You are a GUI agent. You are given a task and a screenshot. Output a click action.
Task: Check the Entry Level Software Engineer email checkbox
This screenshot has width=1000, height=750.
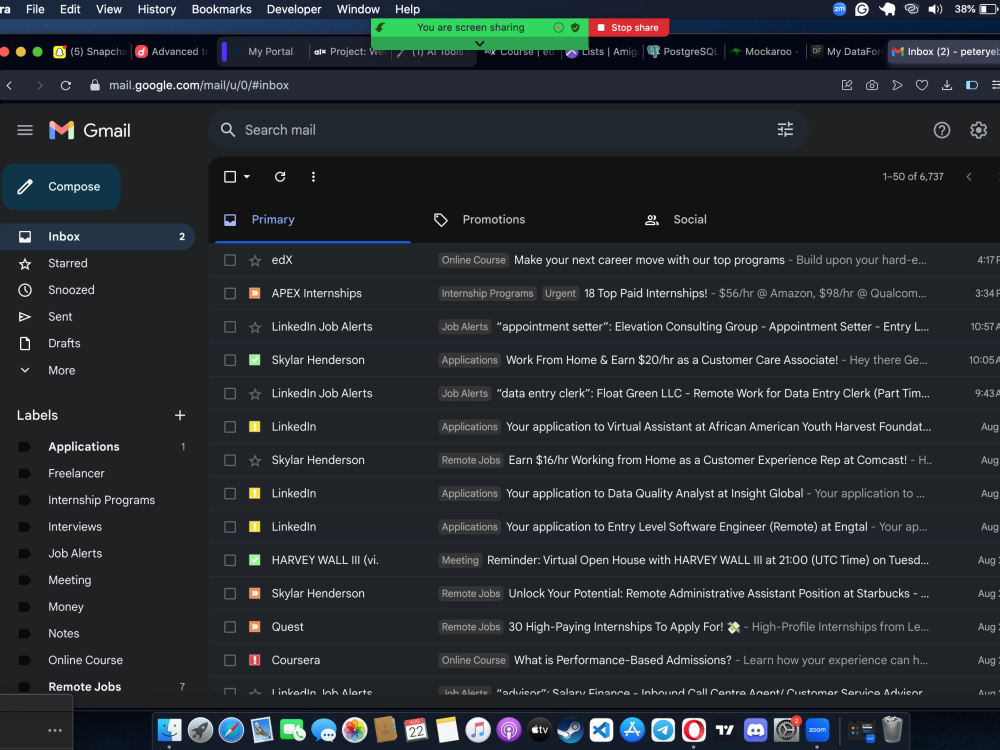230,527
